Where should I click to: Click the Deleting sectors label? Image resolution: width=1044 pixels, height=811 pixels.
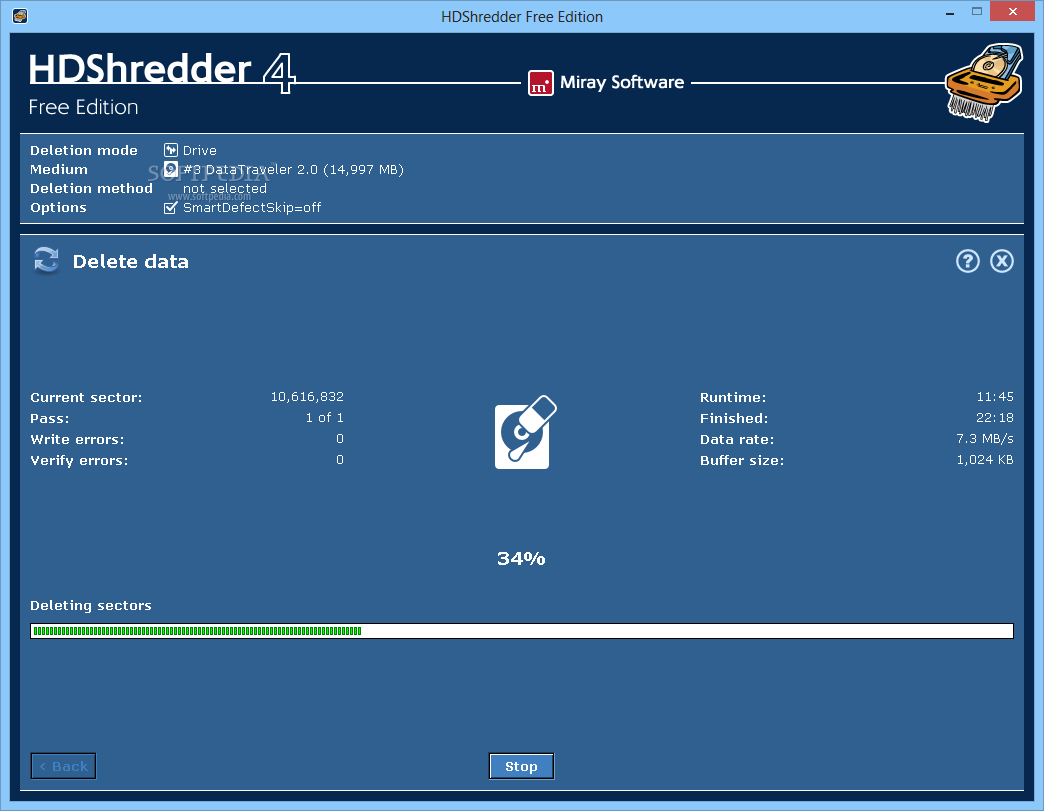click(x=91, y=605)
